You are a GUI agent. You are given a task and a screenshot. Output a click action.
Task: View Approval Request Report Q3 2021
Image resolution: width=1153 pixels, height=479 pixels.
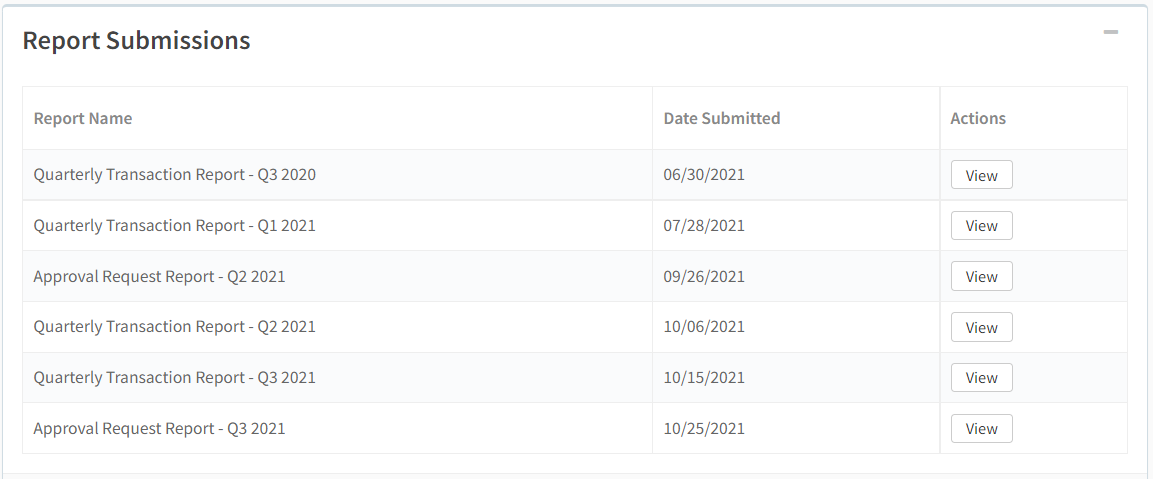coord(982,428)
